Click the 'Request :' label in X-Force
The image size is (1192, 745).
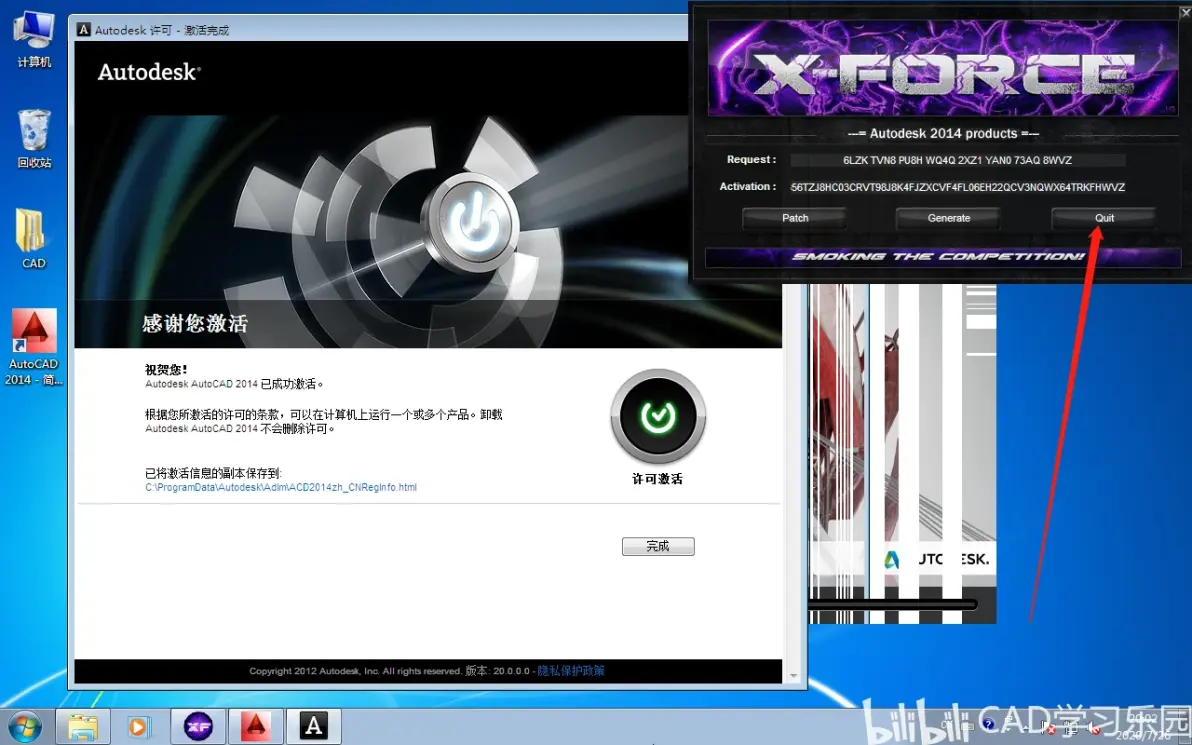coord(751,160)
